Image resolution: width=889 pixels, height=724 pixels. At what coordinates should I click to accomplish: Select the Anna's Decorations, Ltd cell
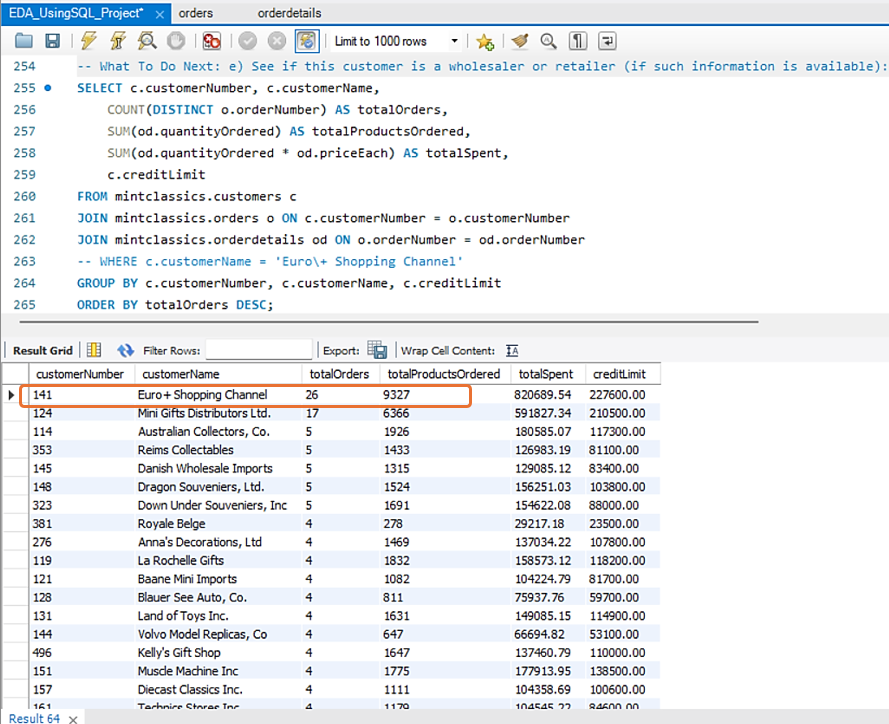(x=218, y=542)
